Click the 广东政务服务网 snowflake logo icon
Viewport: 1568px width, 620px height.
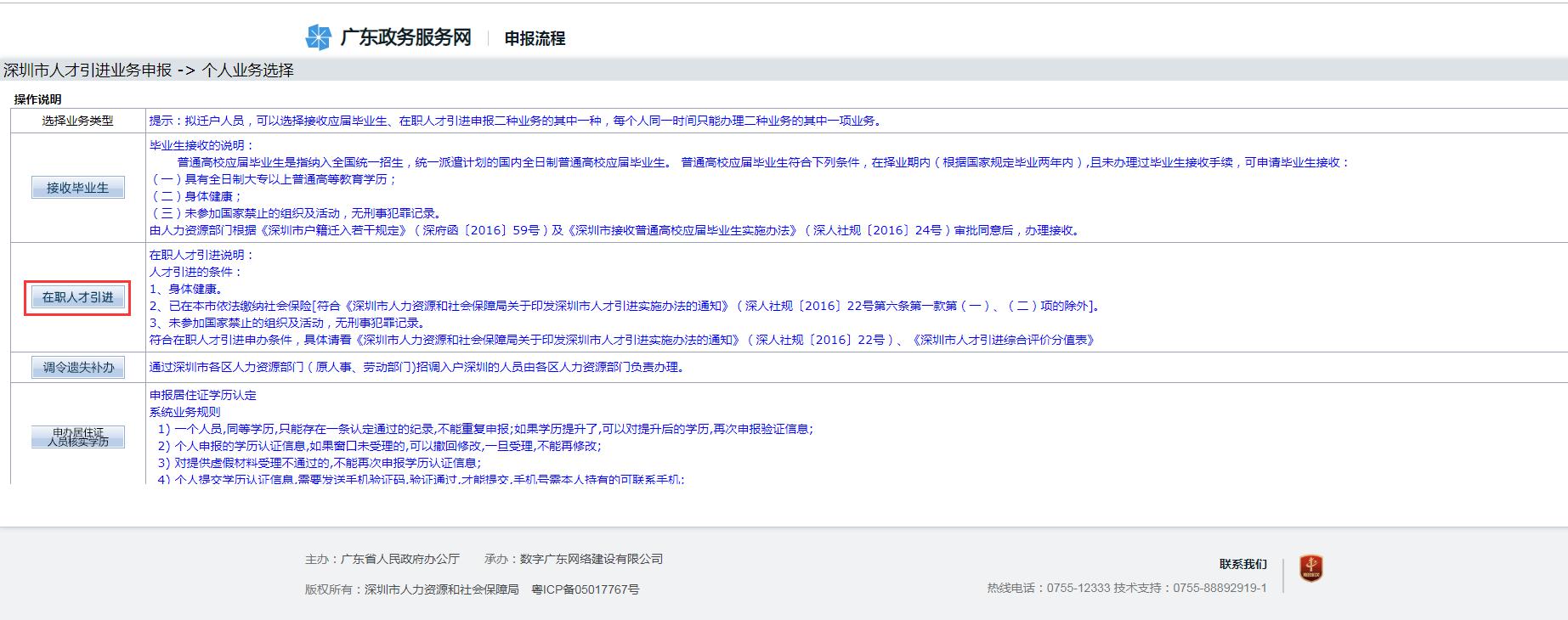[x=318, y=37]
